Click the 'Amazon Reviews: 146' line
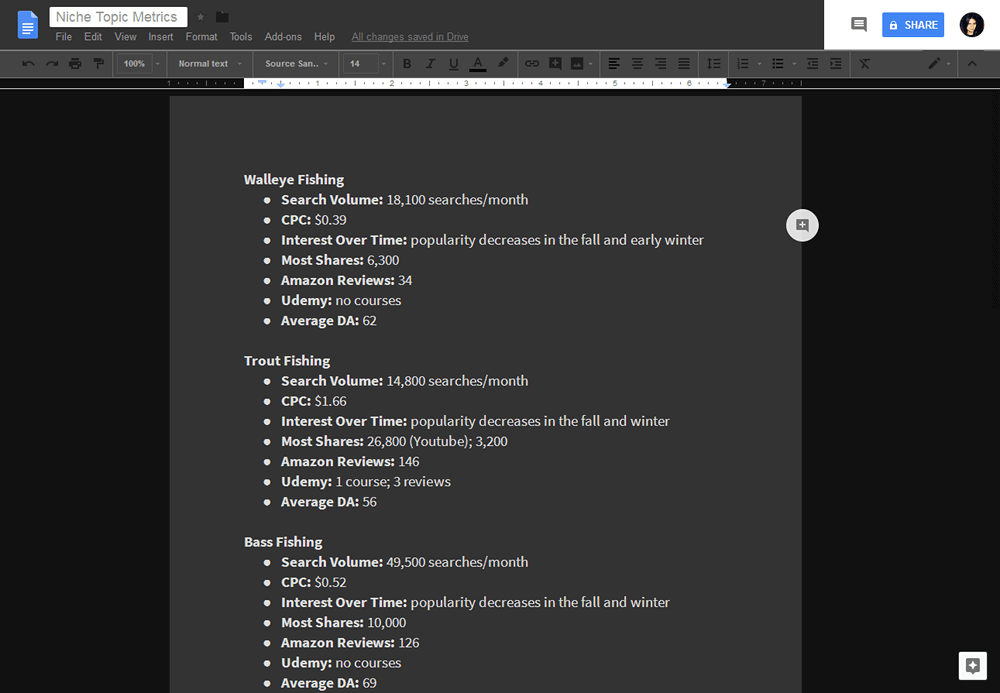 point(350,462)
